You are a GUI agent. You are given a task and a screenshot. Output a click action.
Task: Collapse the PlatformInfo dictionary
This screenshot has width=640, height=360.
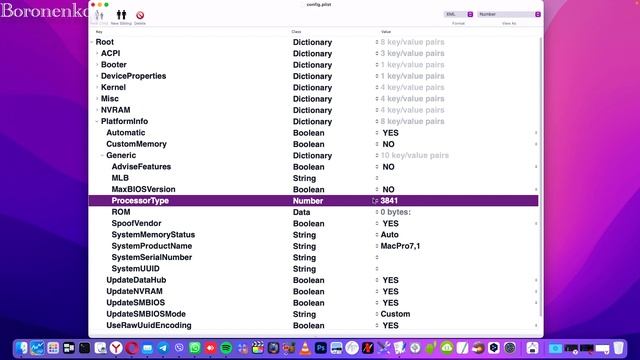tap(97, 121)
